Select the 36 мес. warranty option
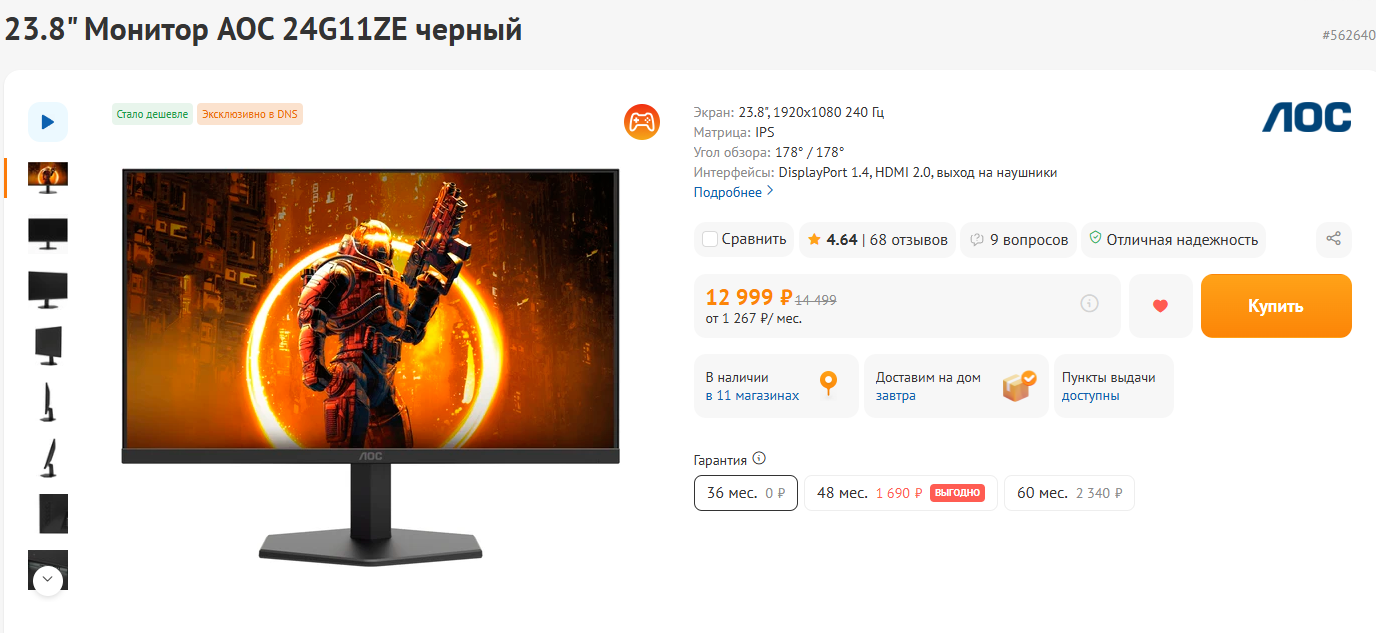This screenshot has width=1376, height=633. (746, 493)
